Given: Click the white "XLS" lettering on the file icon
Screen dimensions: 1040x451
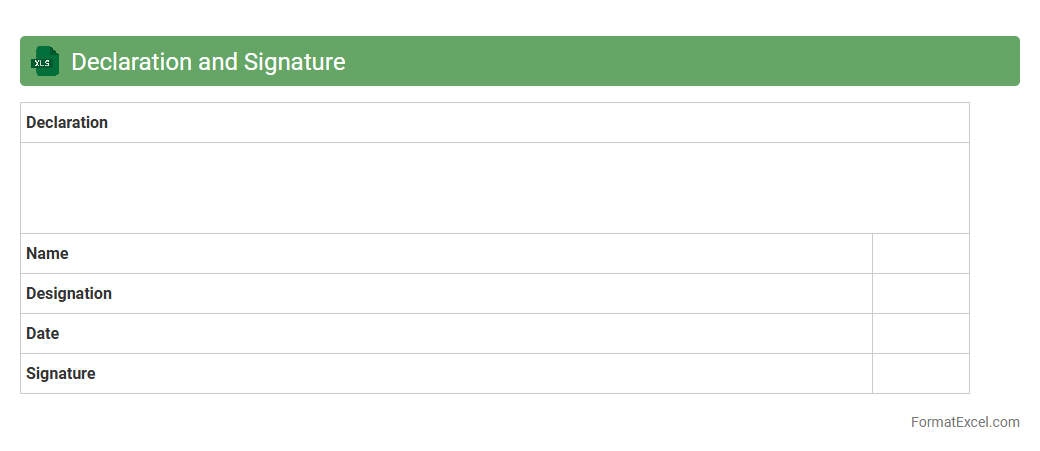Looking at the screenshot, I should (x=42, y=63).
